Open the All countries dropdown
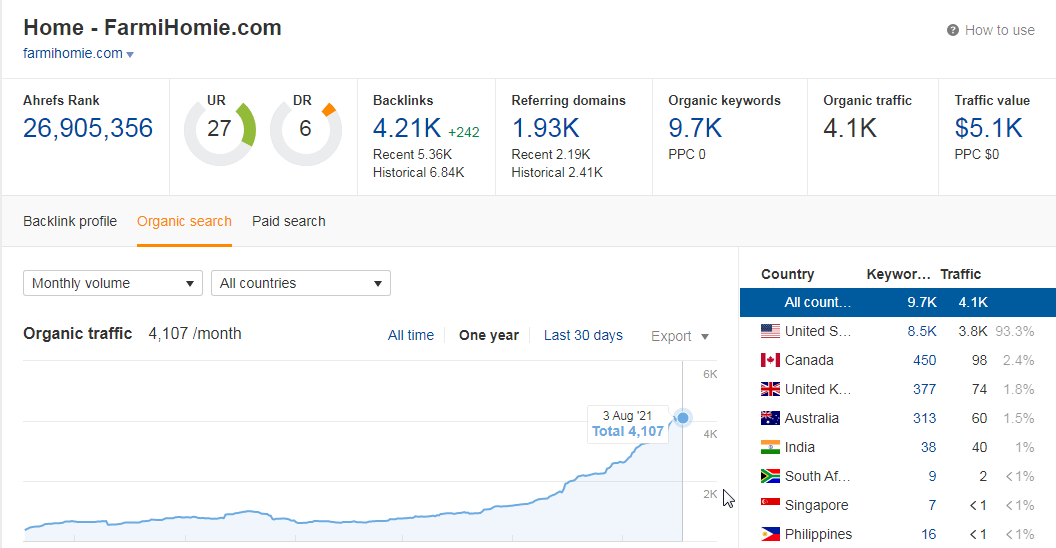This screenshot has height=548, width=1056. click(x=300, y=283)
